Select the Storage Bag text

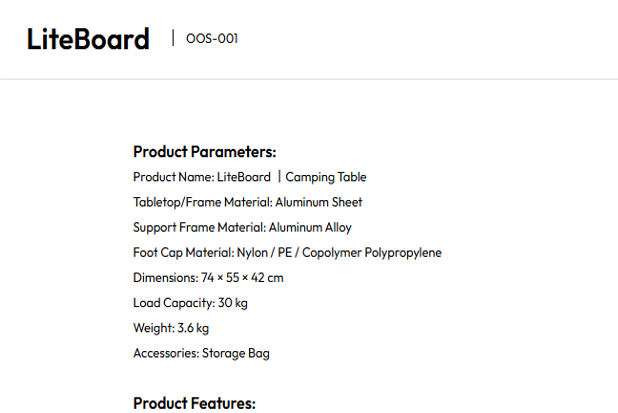236,353
